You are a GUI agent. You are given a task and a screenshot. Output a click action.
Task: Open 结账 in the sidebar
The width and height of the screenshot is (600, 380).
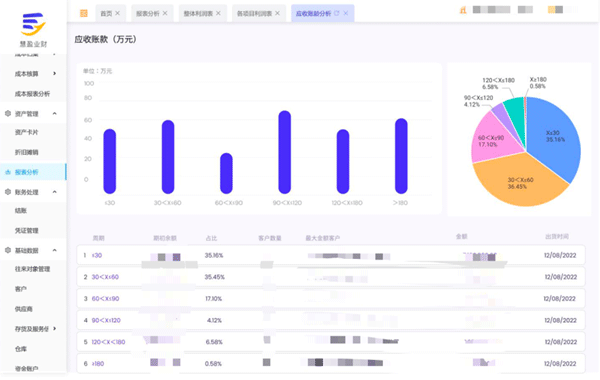21,210
